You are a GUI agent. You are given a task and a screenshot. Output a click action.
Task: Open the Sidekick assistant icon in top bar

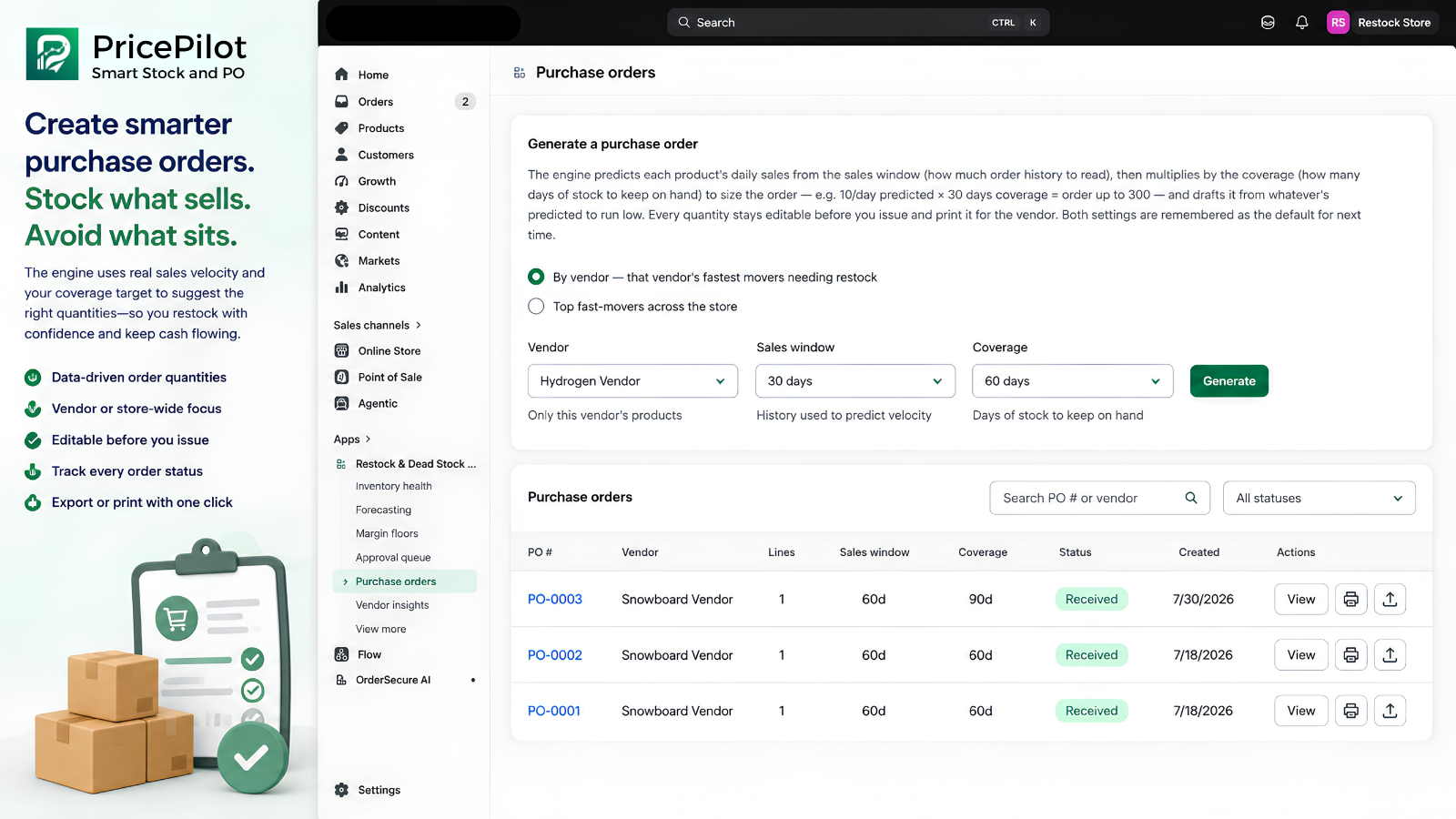1268,23
